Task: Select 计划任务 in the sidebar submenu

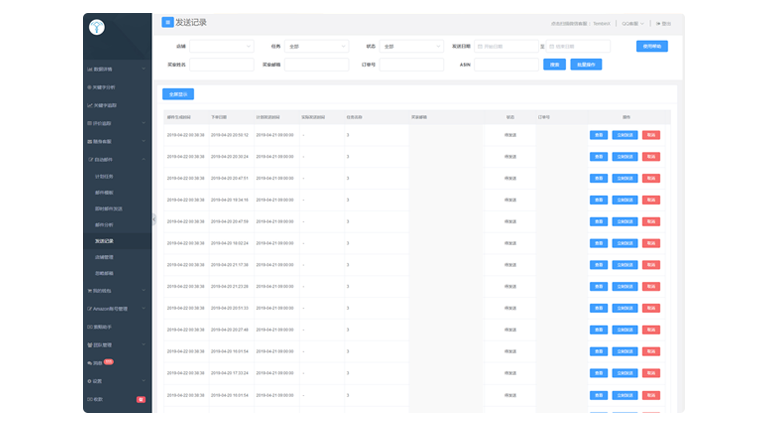Action: [104, 176]
